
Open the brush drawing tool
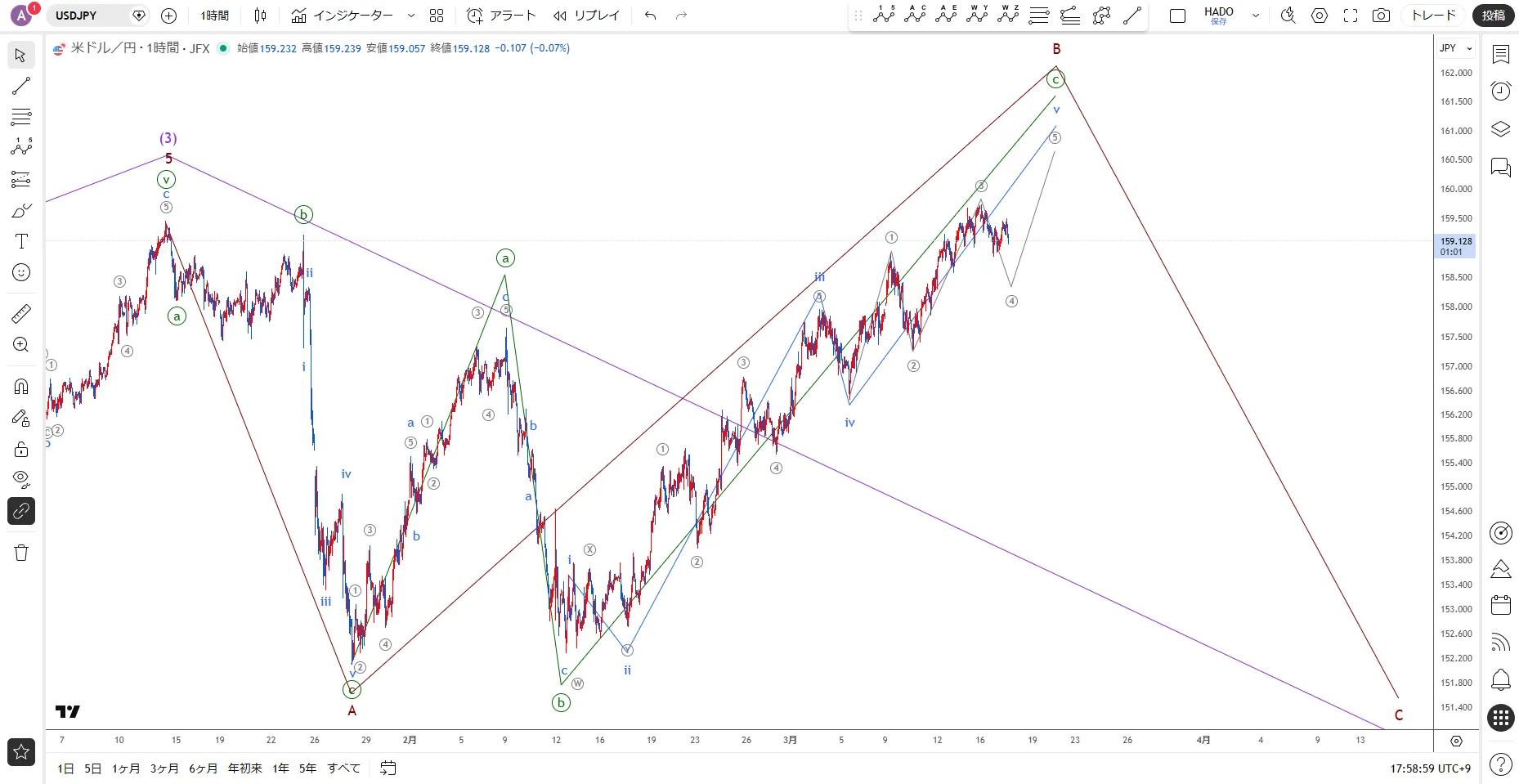click(x=21, y=211)
